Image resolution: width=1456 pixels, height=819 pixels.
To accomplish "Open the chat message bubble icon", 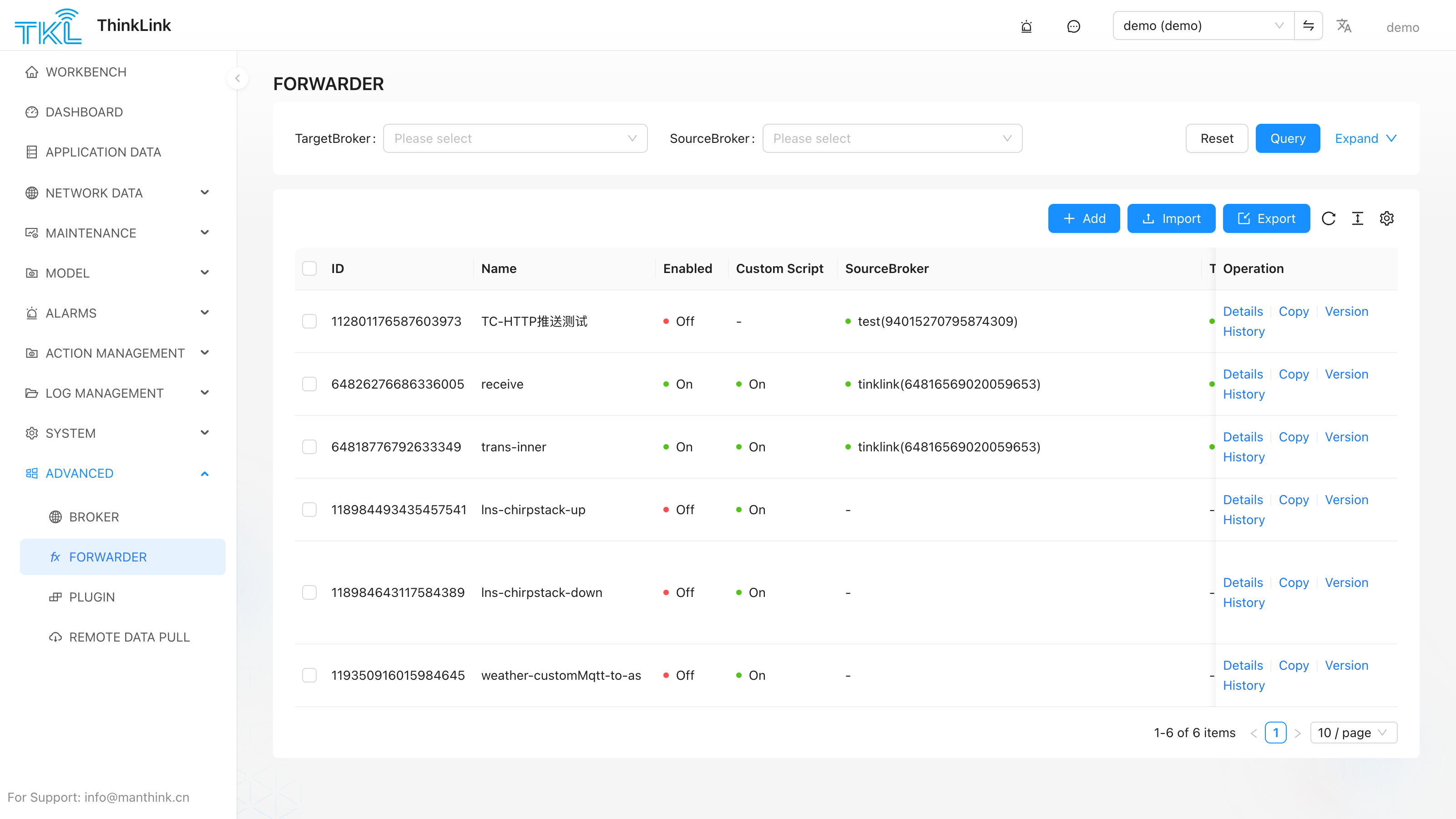I will click(x=1073, y=26).
